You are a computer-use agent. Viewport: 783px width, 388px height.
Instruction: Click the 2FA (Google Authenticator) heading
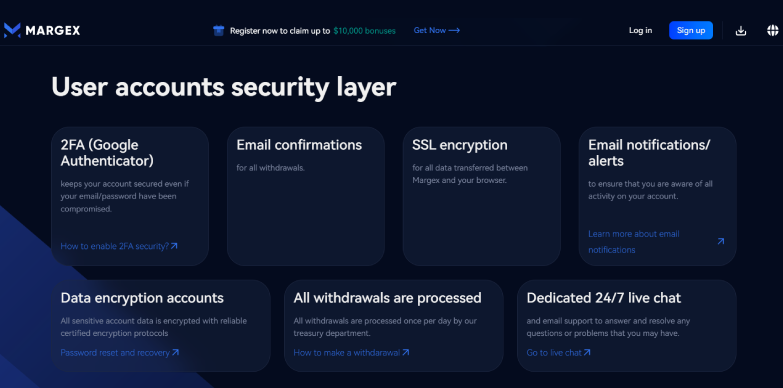107,153
